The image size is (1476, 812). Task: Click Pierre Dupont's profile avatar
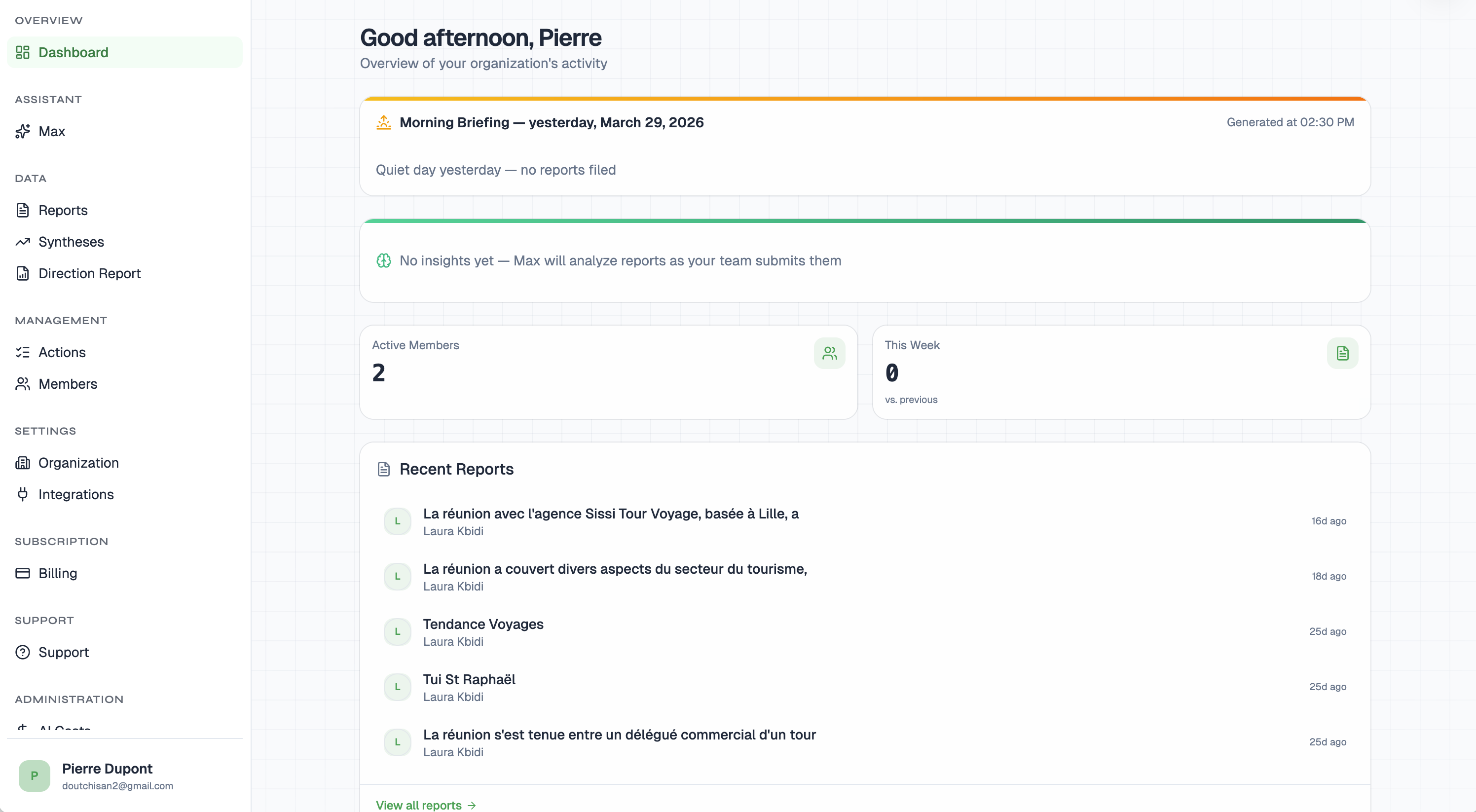coord(35,775)
